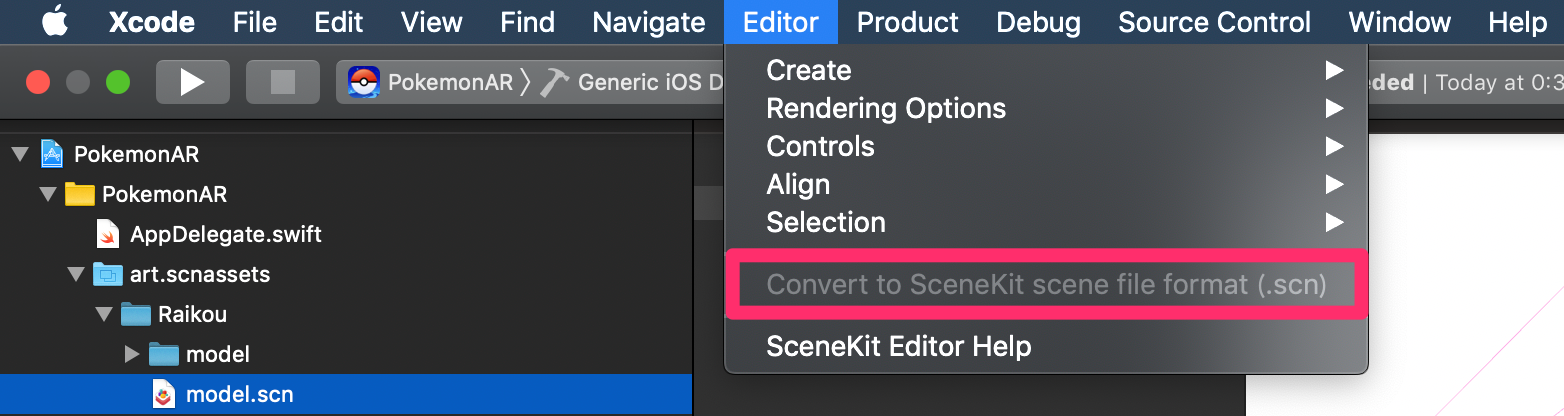Image resolution: width=1564 pixels, height=416 pixels.
Task: Open the Apple menu icon
Action: tap(54, 21)
